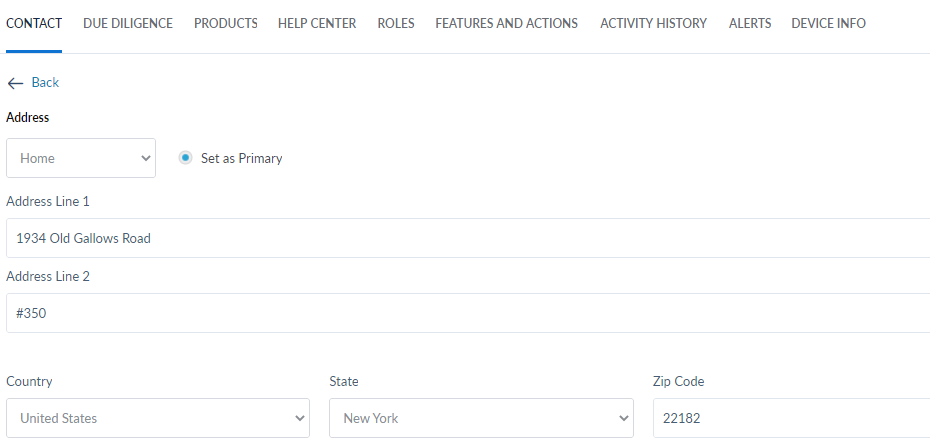Switch to the Contact tab
Viewport: 930px width, 444px height.
pyautogui.click(x=34, y=23)
